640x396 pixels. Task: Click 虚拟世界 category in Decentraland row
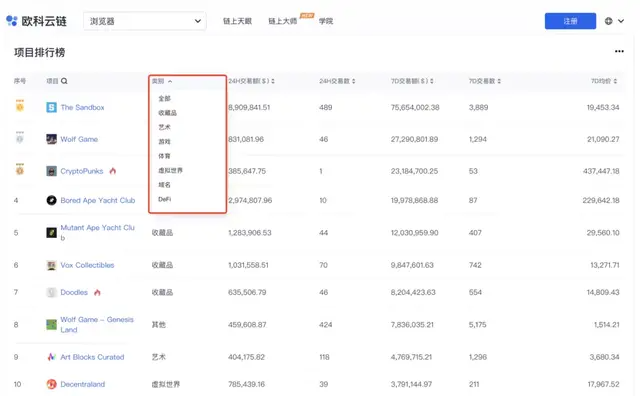tap(166, 384)
